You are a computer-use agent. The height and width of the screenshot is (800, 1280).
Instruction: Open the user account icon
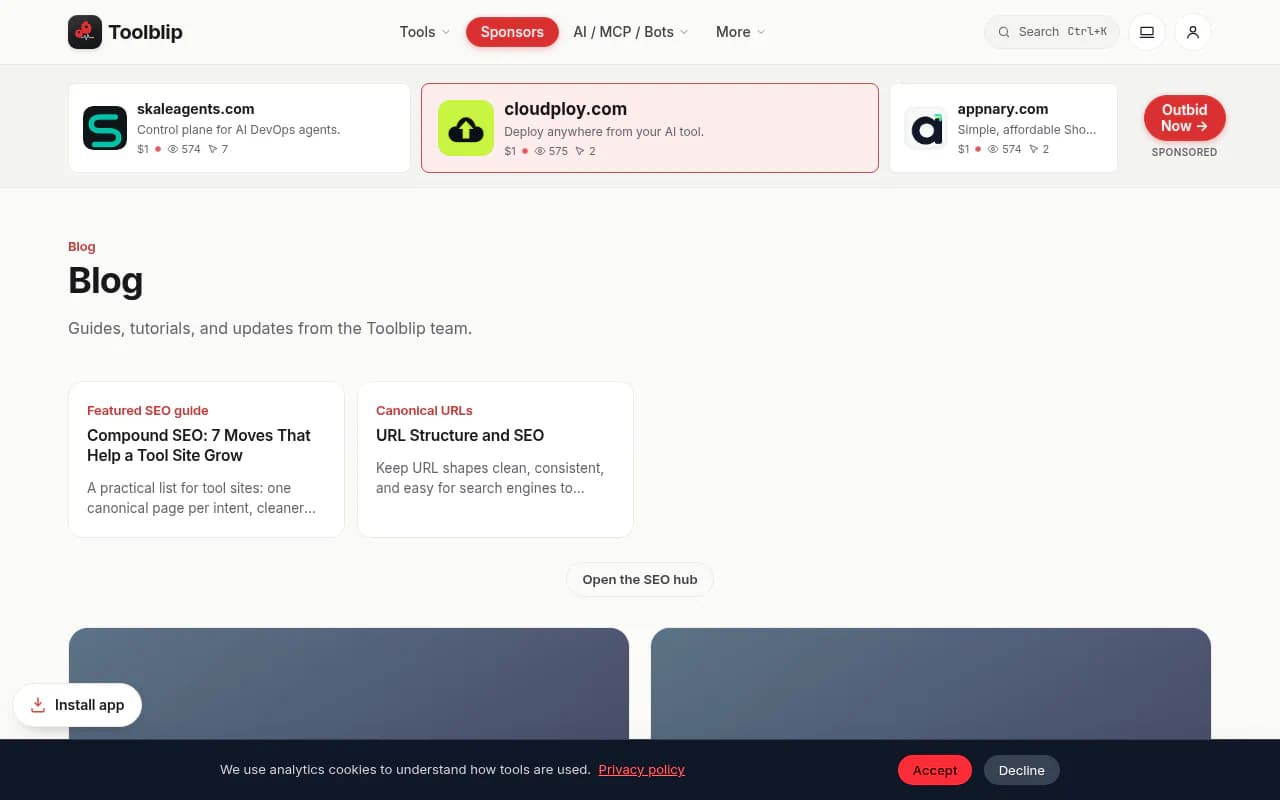click(x=1193, y=32)
